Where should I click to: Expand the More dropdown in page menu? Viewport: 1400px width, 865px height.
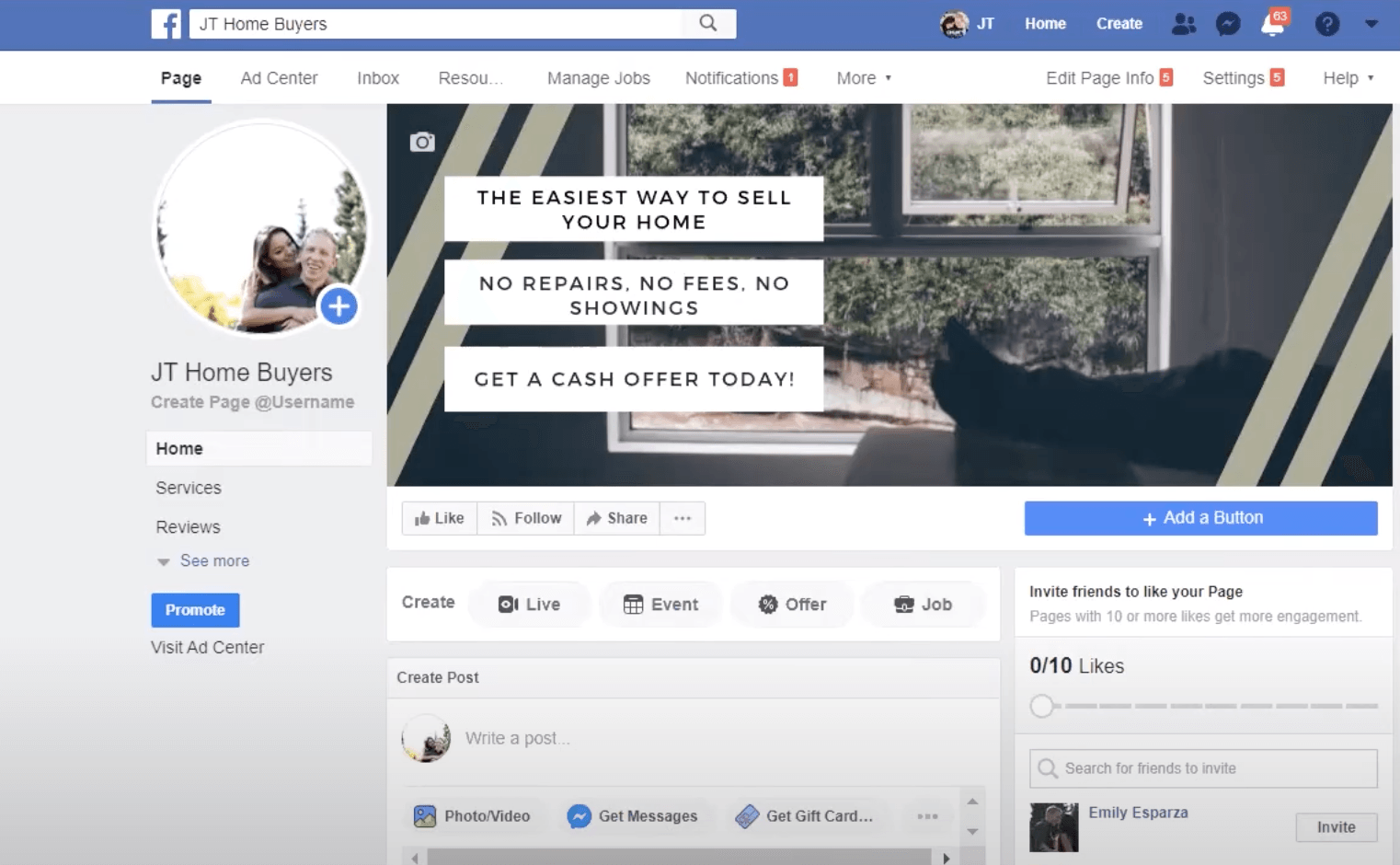point(864,78)
